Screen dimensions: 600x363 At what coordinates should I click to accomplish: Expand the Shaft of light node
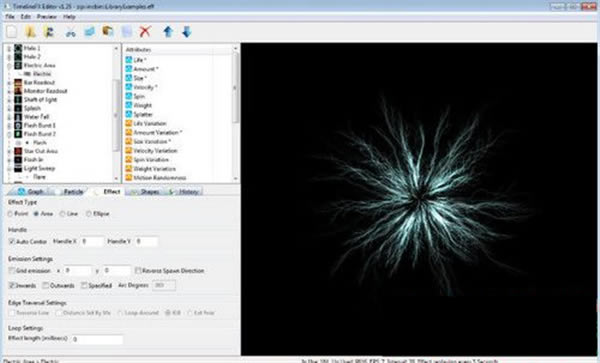(9, 99)
